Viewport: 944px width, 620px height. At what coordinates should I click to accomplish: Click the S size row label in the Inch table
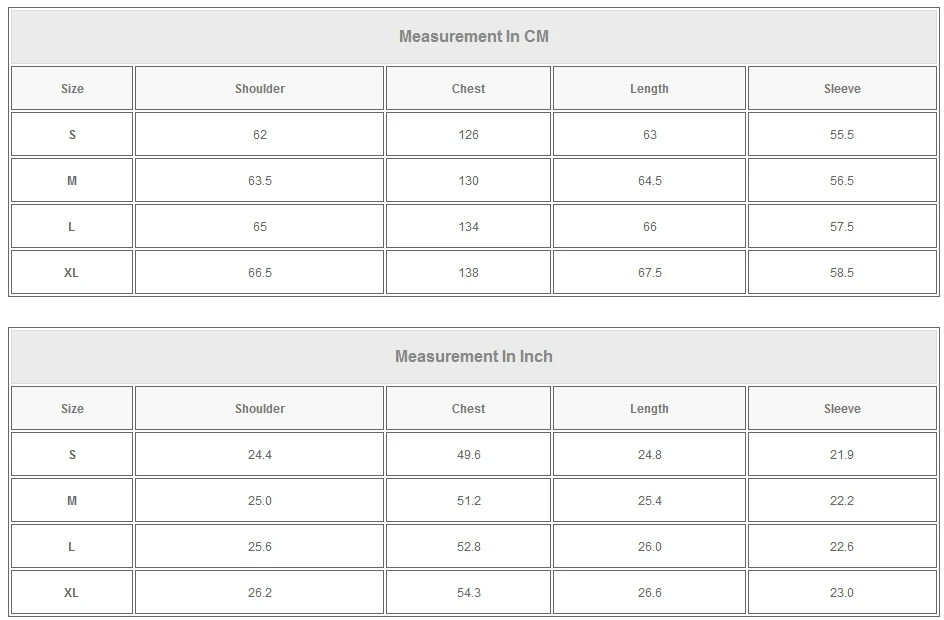point(72,455)
